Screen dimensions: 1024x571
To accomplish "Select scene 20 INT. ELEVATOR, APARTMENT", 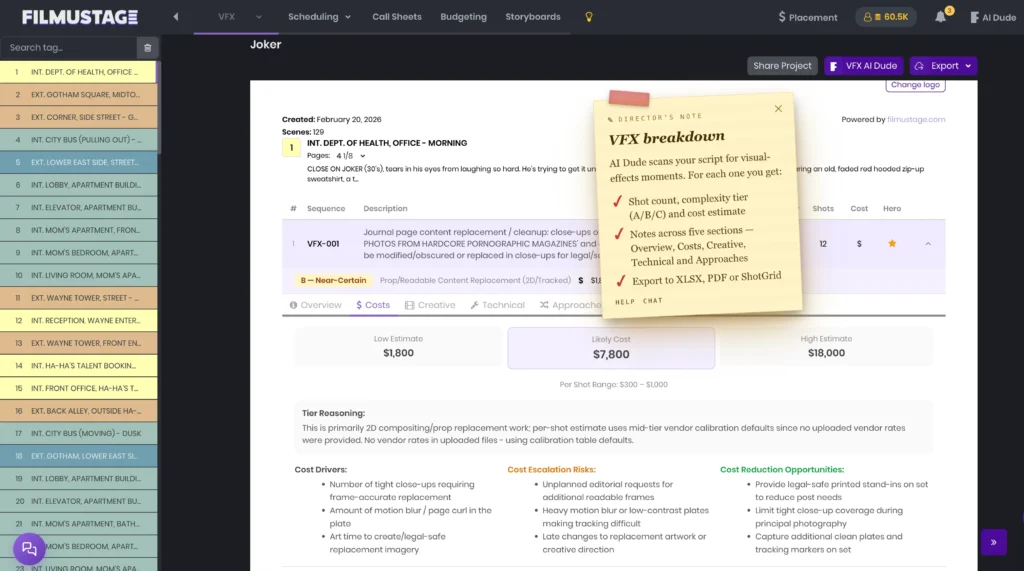I will (78, 501).
